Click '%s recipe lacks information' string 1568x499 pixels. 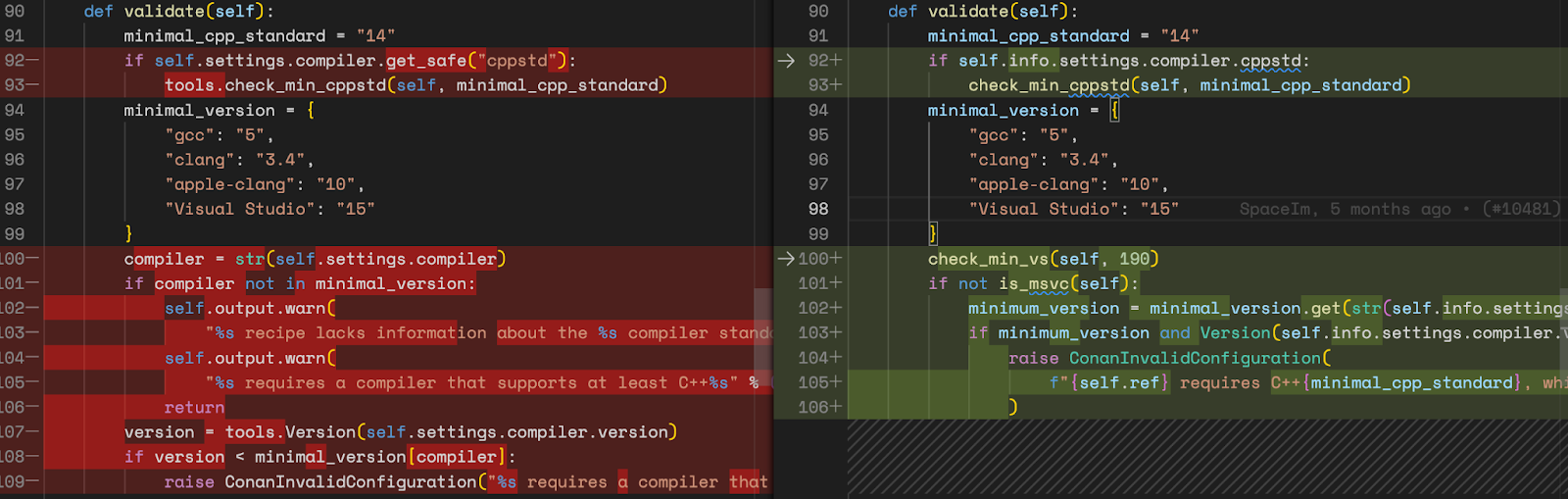click(x=346, y=333)
